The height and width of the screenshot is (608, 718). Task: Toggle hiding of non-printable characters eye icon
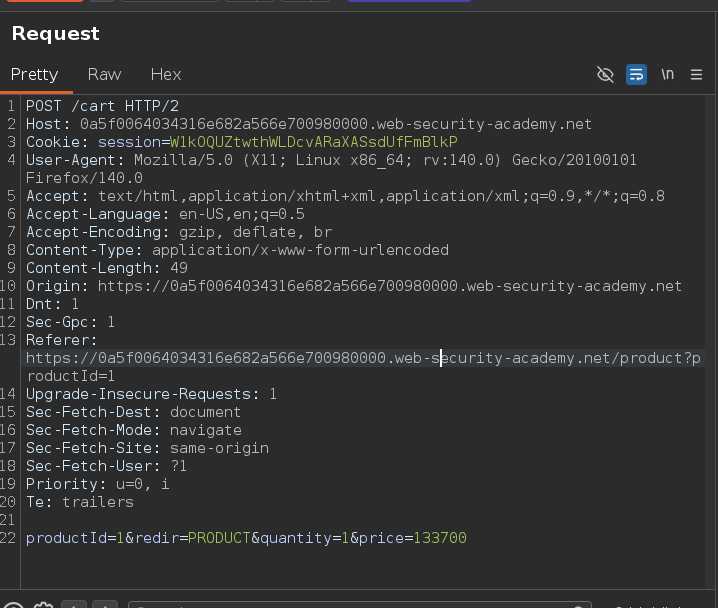[605, 74]
